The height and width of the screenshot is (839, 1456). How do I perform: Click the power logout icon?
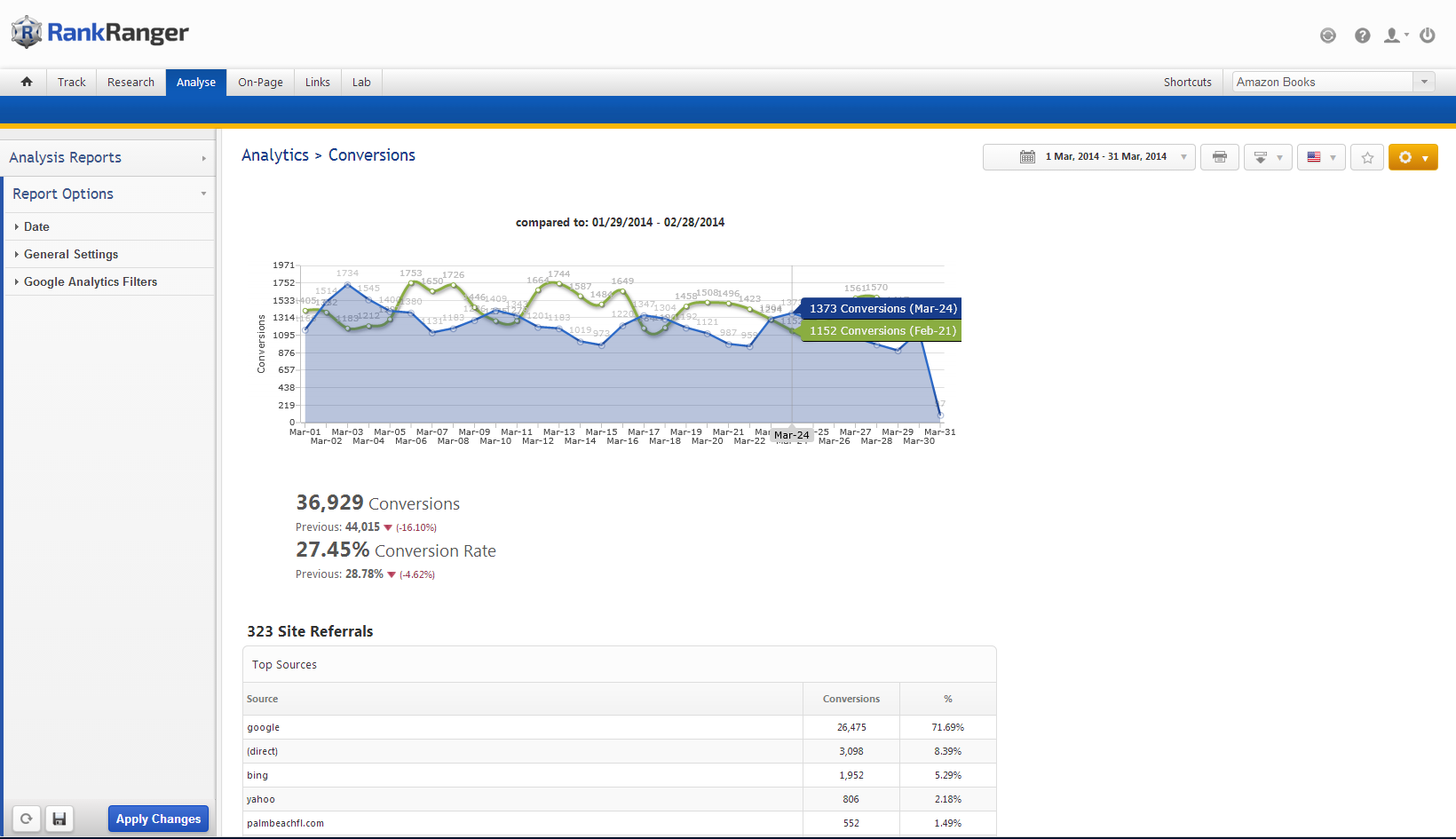click(x=1428, y=36)
